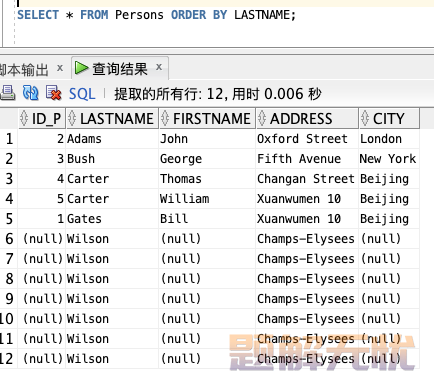Click ORDER keyword in the SQL statement

pos(188,15)
